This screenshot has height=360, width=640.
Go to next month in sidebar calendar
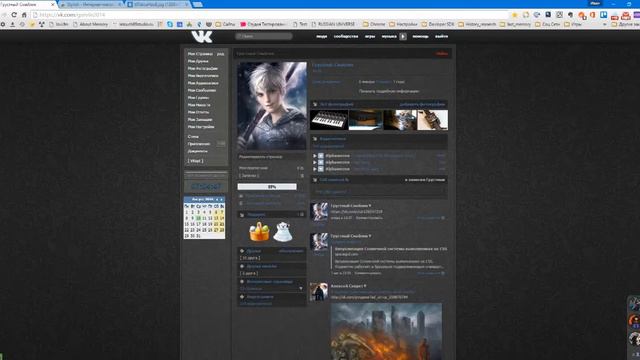tap(222, 200)
